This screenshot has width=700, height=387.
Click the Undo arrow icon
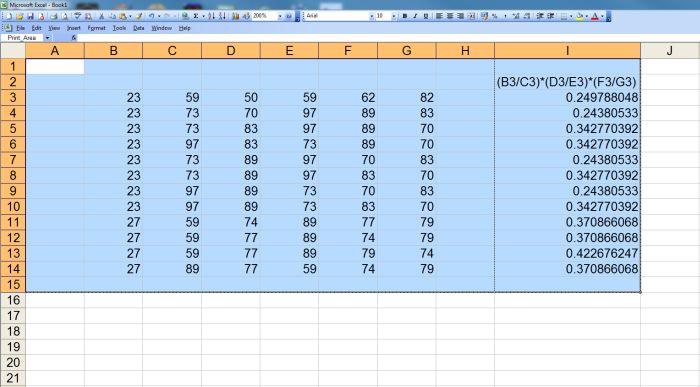point(151,16)
